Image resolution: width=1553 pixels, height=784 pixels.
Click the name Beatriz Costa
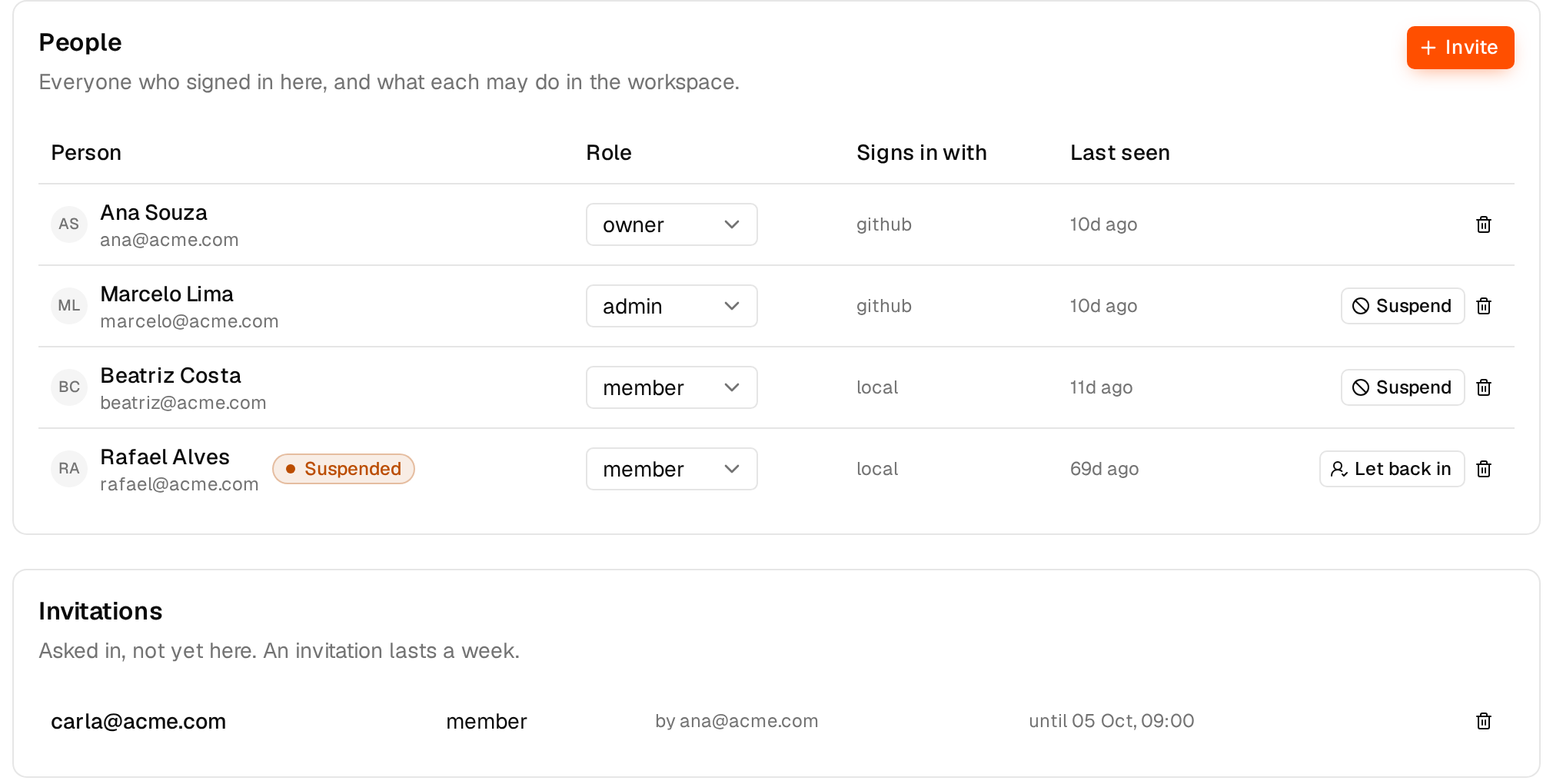pos(171,375)
